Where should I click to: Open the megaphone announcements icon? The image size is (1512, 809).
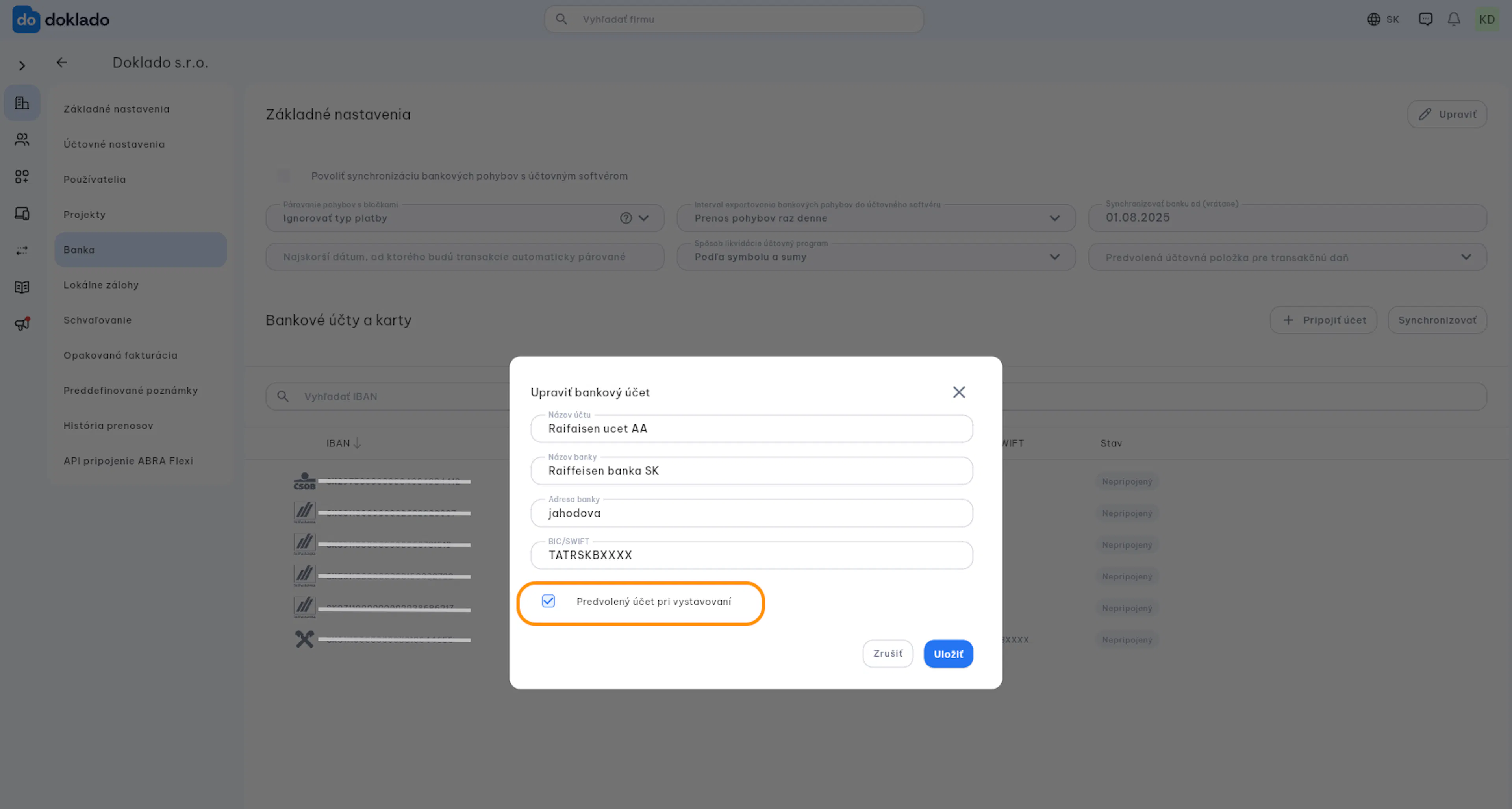pyautogui.click(x=22, y=324)
